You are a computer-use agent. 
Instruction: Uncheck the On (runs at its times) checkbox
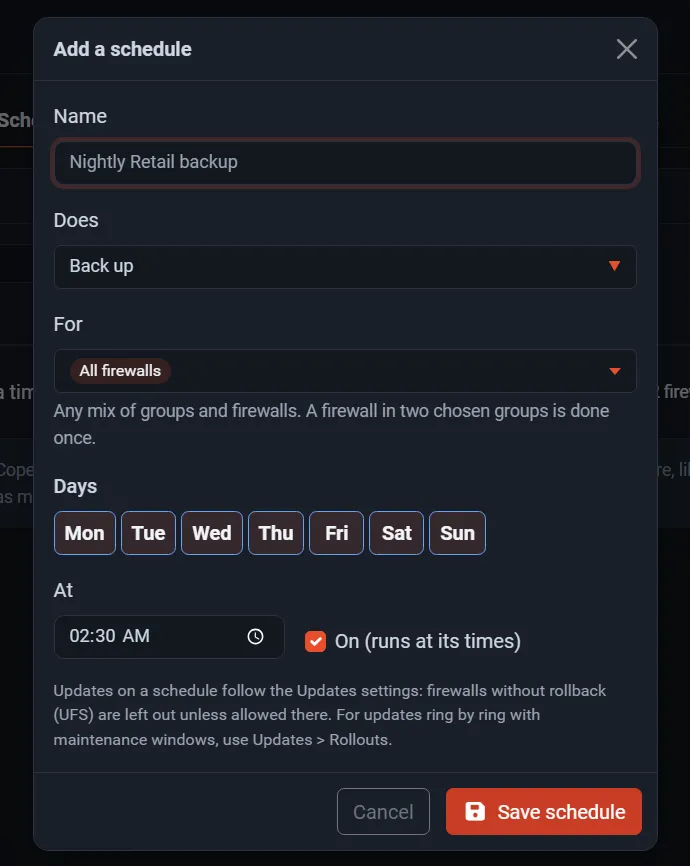click(x=315, y=641)
